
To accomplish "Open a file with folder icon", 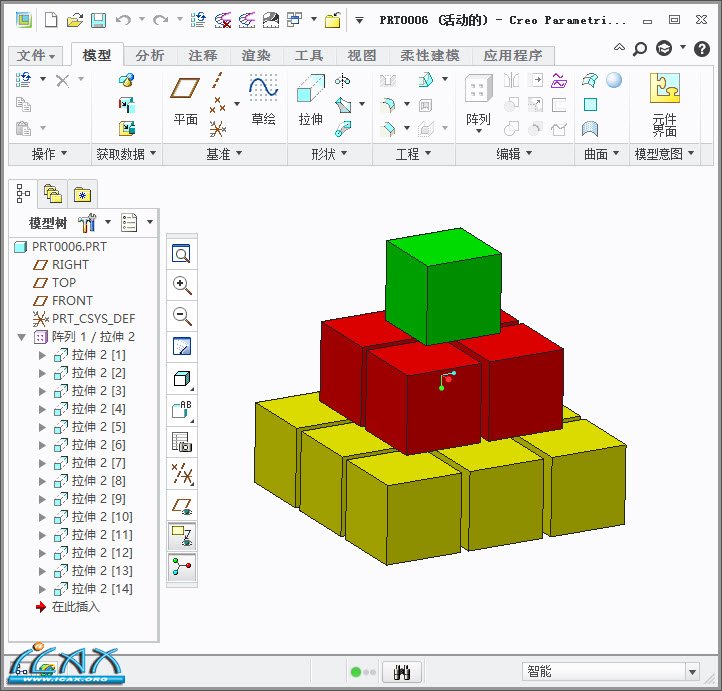I will click(x=75, y=20).
